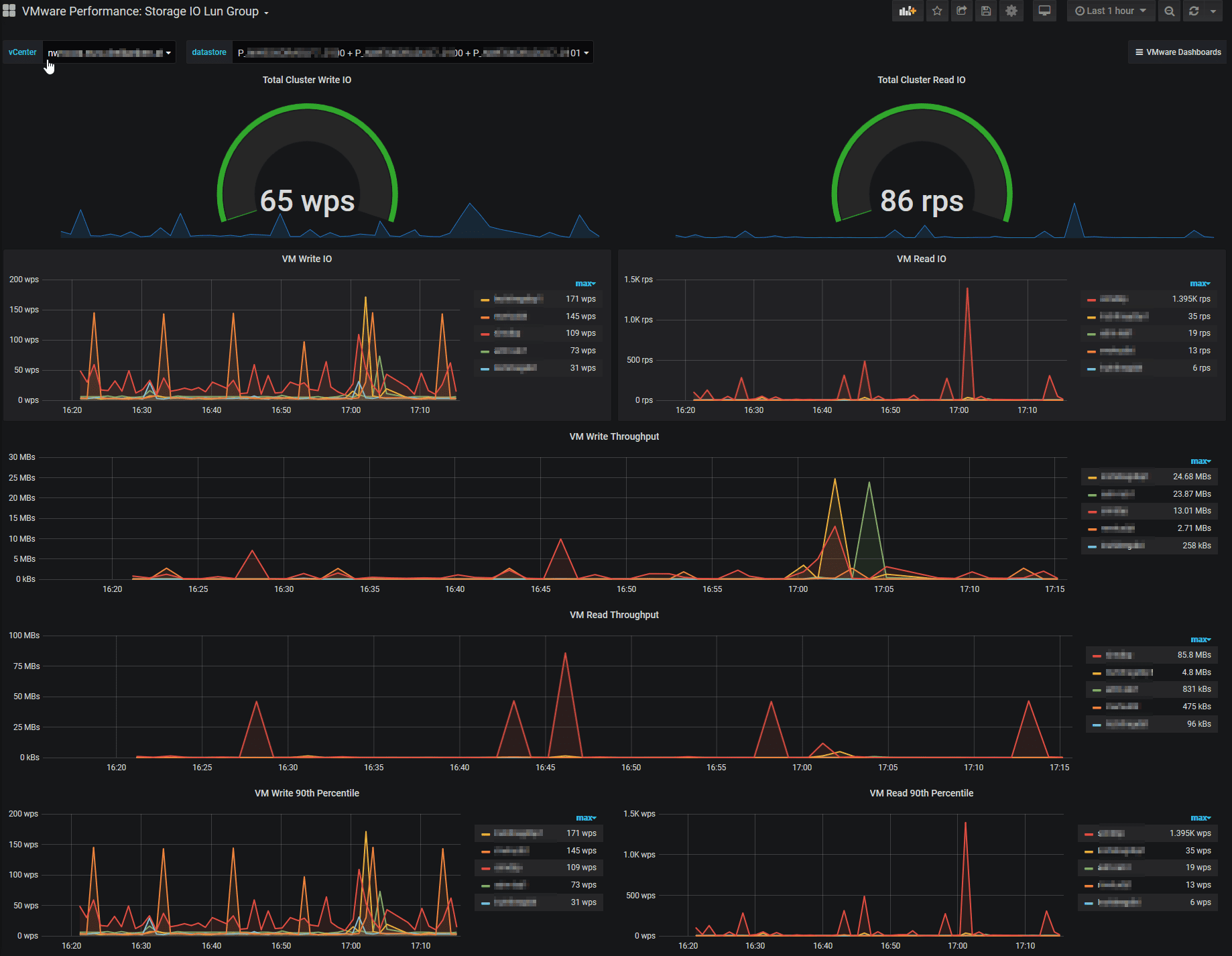Open Total Cluster Read IO panel title menu

coord(922,80)
